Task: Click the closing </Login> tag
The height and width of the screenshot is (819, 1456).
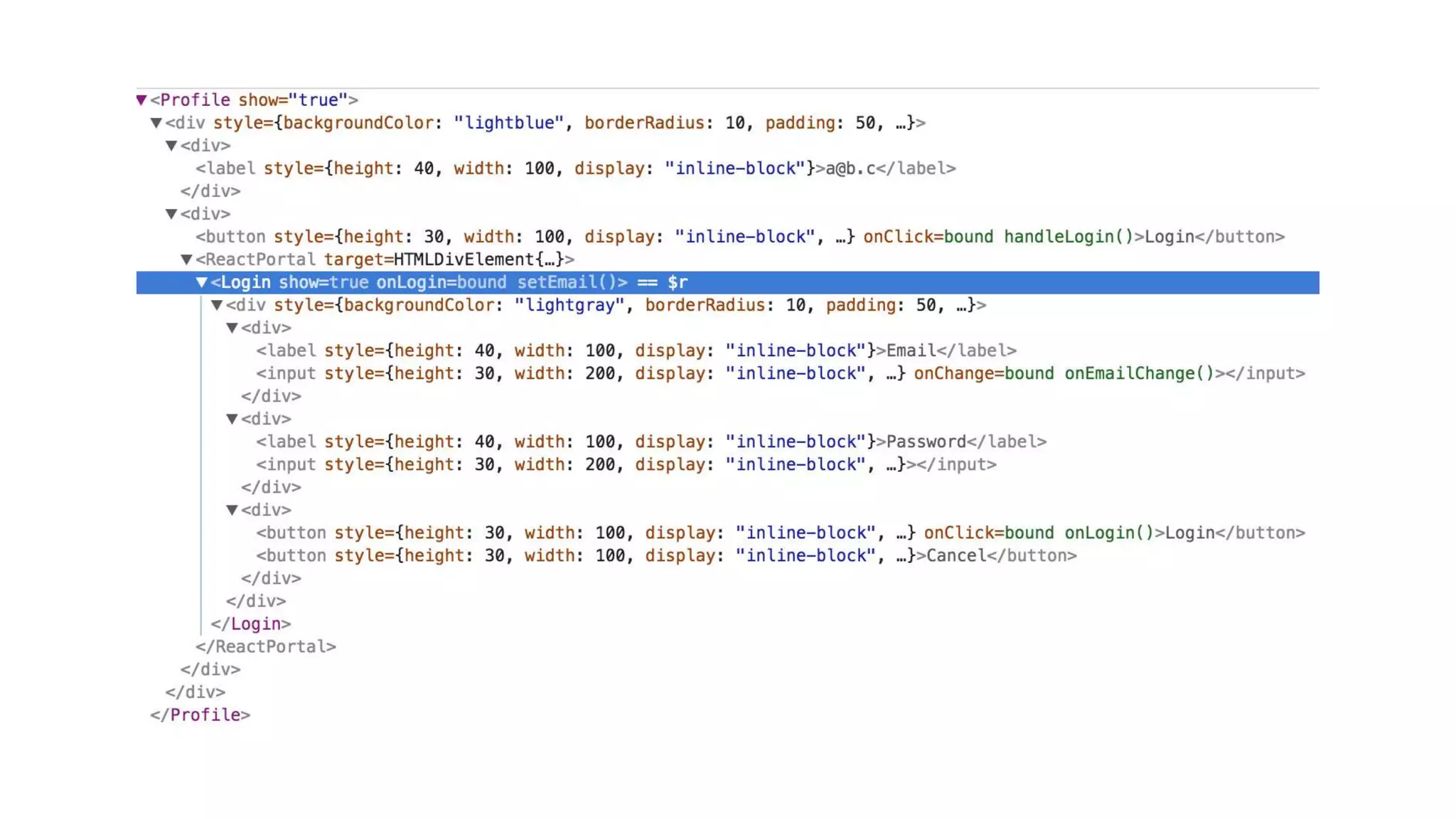Action: (x=250, y=623)
